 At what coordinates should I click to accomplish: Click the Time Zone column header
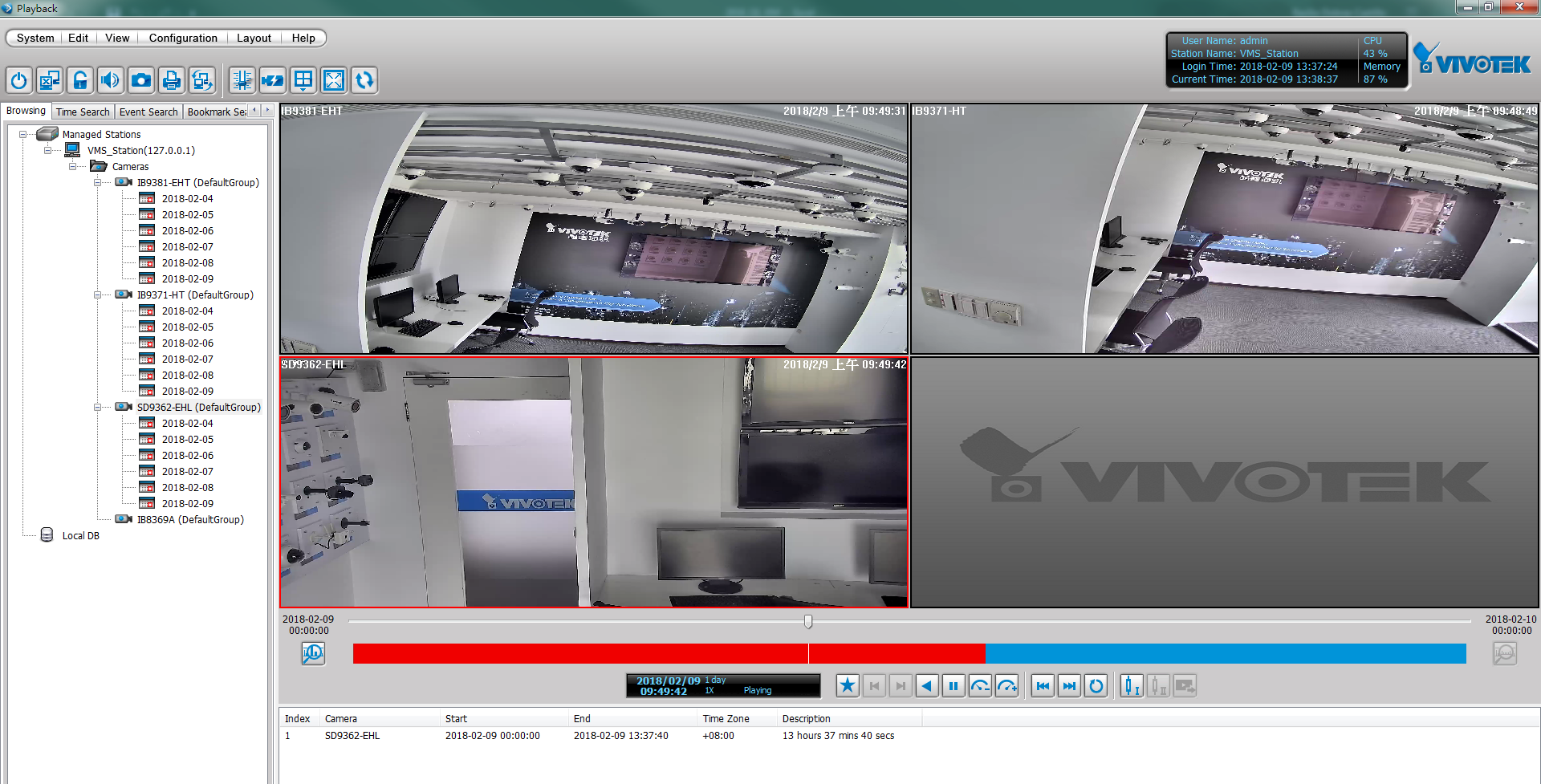(737, 719)
